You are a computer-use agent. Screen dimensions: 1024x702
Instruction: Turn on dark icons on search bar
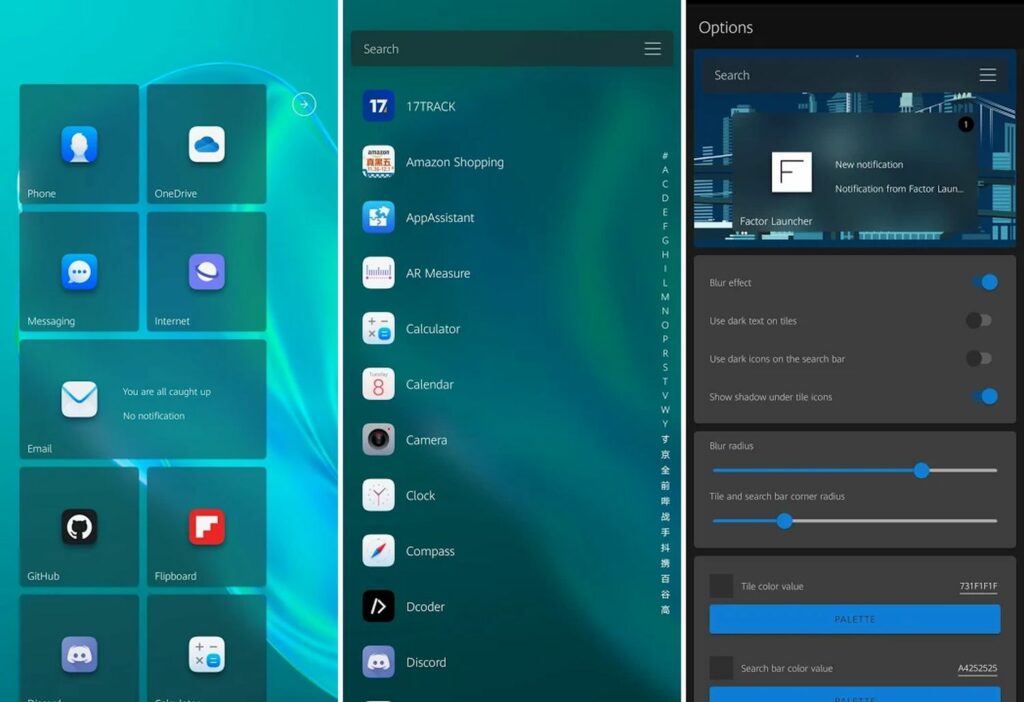978,359
